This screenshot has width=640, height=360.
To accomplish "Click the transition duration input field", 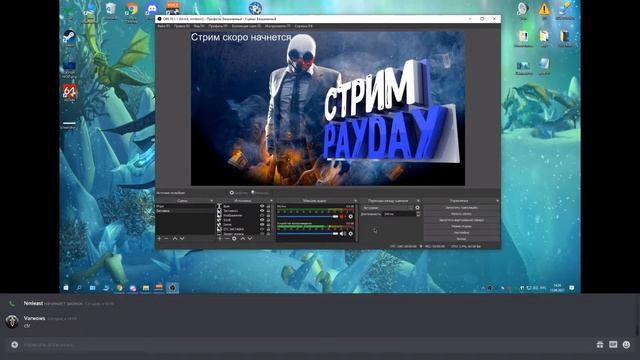I will pyautogui.click(x=398, y=214).
